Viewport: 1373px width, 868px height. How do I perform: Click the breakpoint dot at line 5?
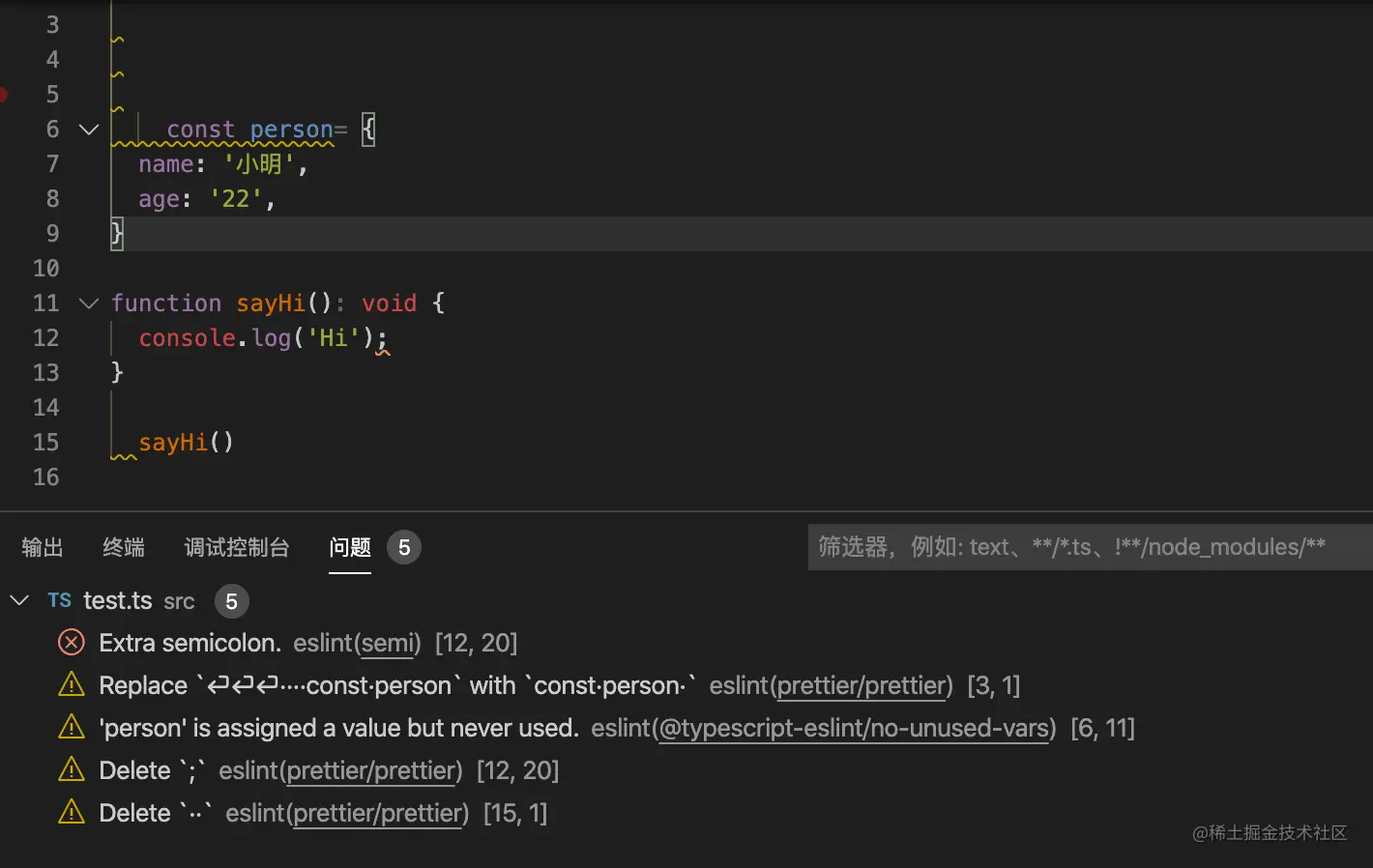3,95
